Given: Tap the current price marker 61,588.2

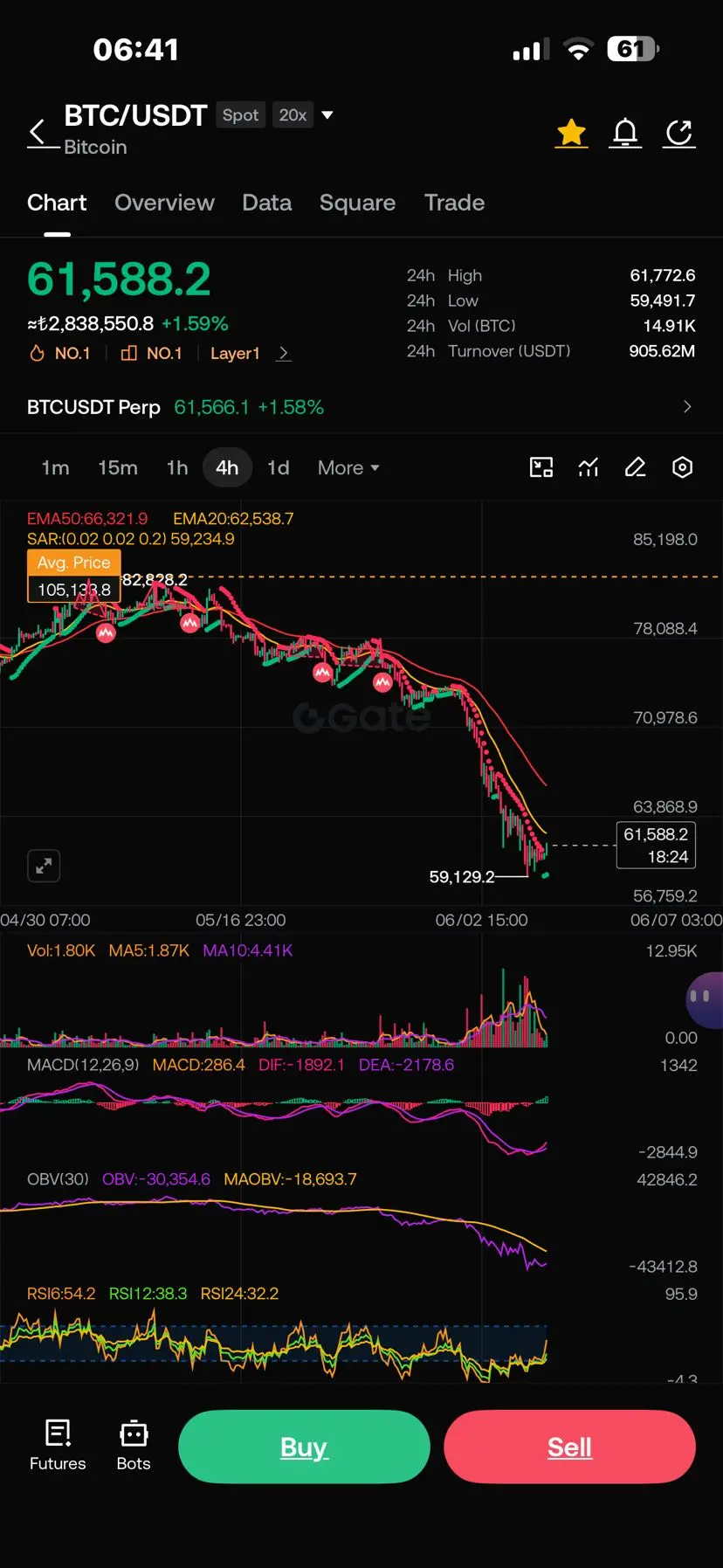Looking at the screenshot, I should click(656, 846).
